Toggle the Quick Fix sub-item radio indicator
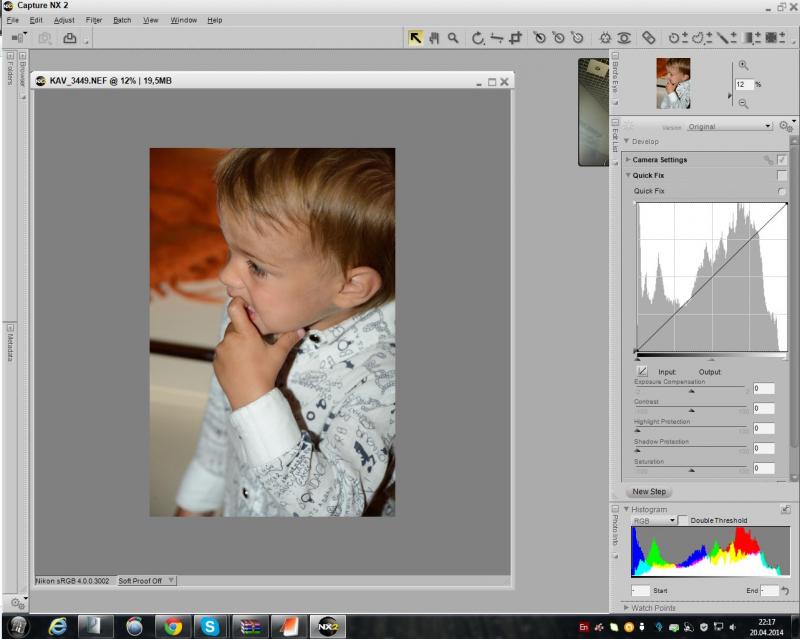 [x=781, y=191]
